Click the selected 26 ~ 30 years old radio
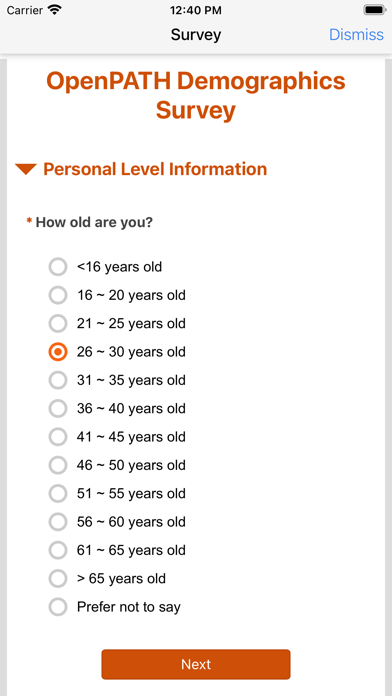The width and height of the screenshot is (392, 696). click(x=58, y=352)
